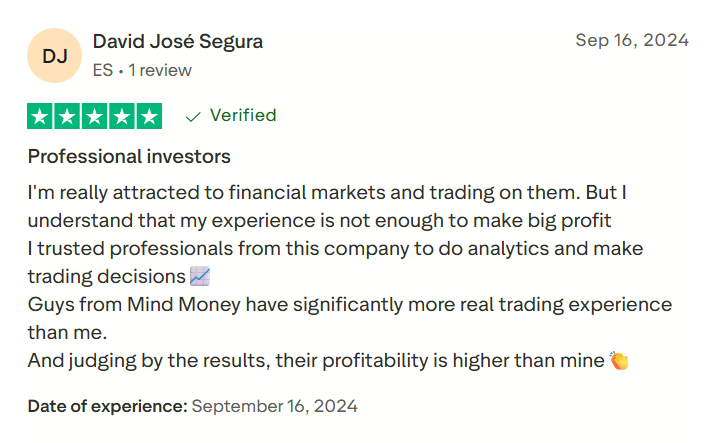
Task: Click the ES country code
Action: click(x=102, y=71)
